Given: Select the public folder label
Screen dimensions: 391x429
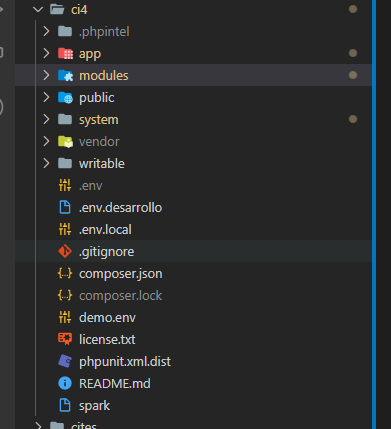Looking at the screenshot, I should pyautogui.click(x=97, y=98).
